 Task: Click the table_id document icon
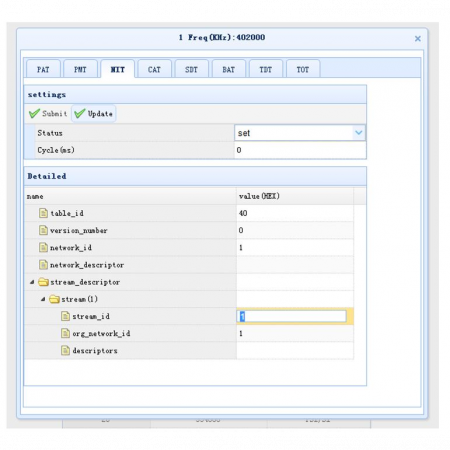coord(43,213)
